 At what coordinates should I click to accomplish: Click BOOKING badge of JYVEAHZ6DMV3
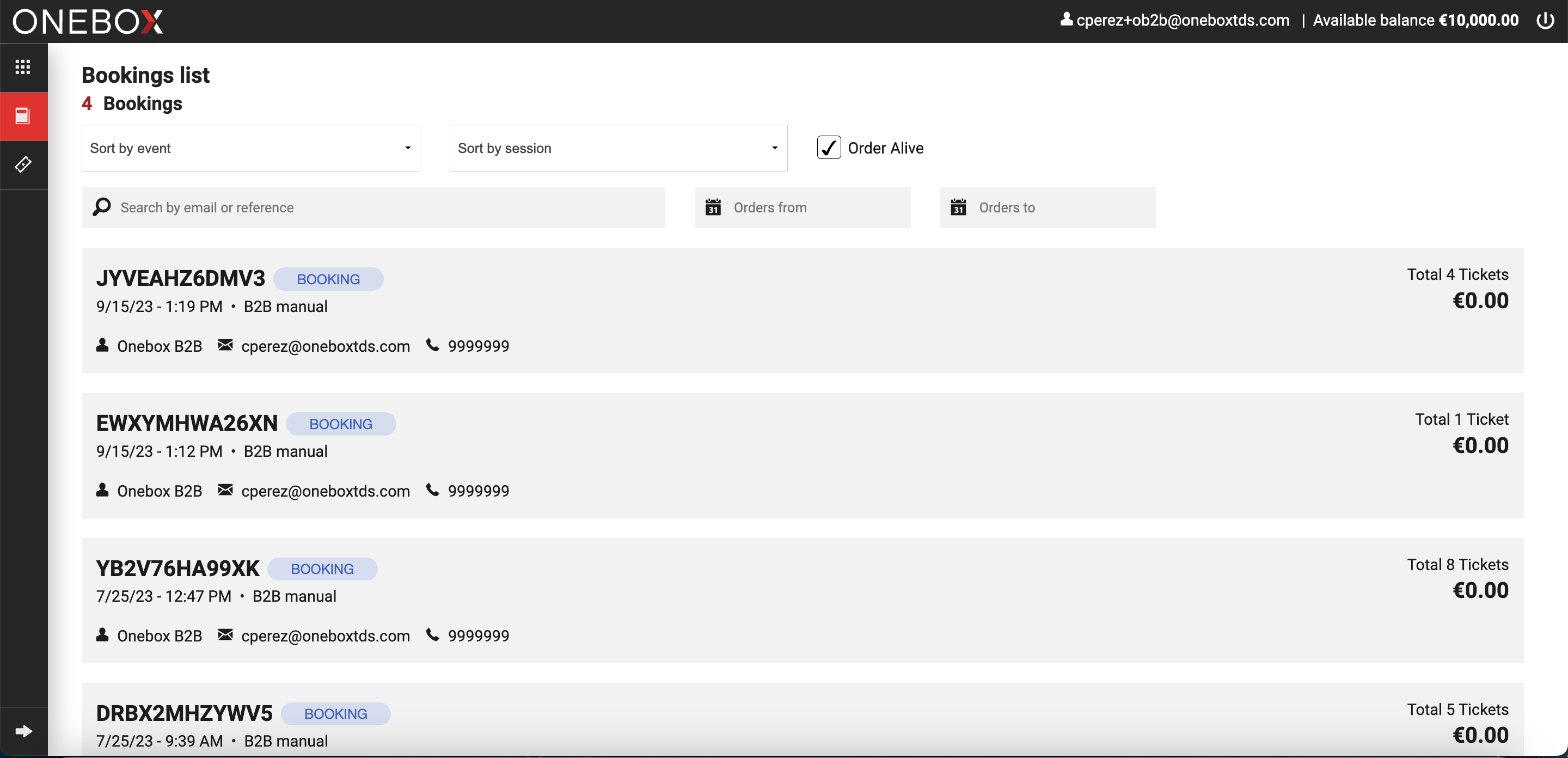tap(328, 279)
